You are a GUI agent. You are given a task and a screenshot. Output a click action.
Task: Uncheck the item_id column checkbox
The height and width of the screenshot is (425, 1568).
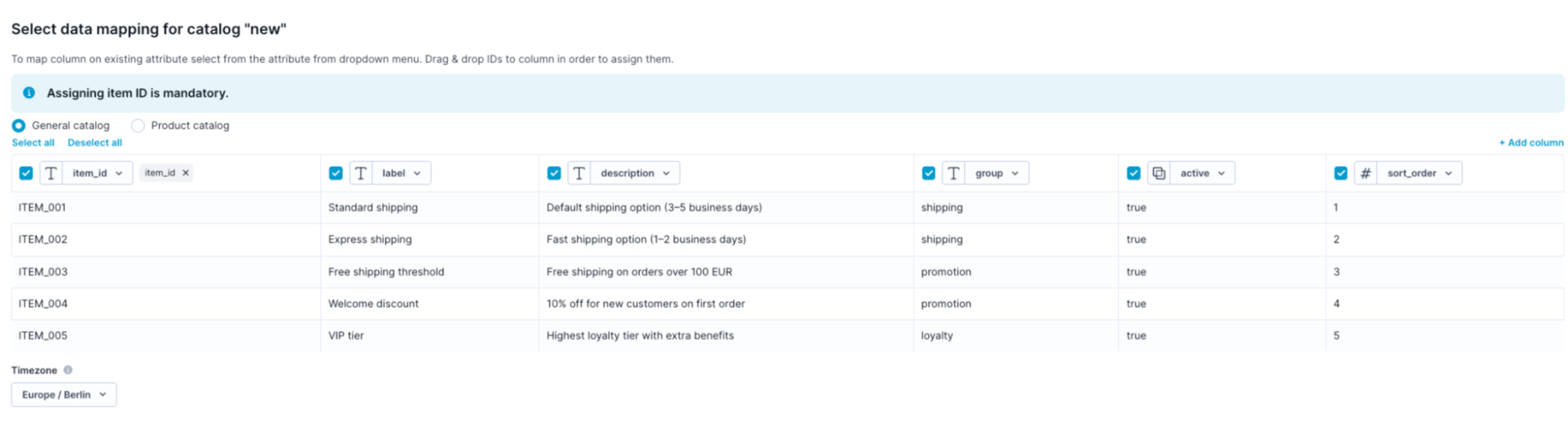(x=26, y=173)
